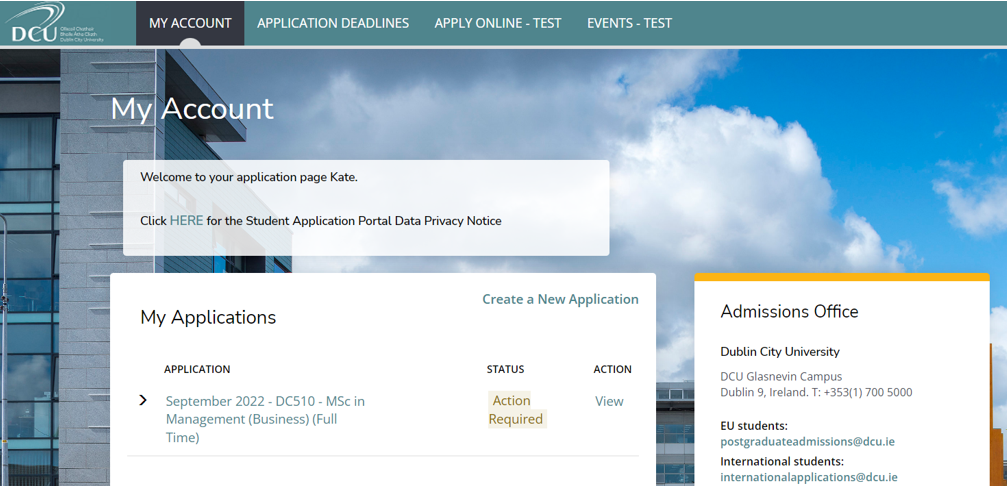
Task: Click Create a New Application
Action: coord(561,299)
